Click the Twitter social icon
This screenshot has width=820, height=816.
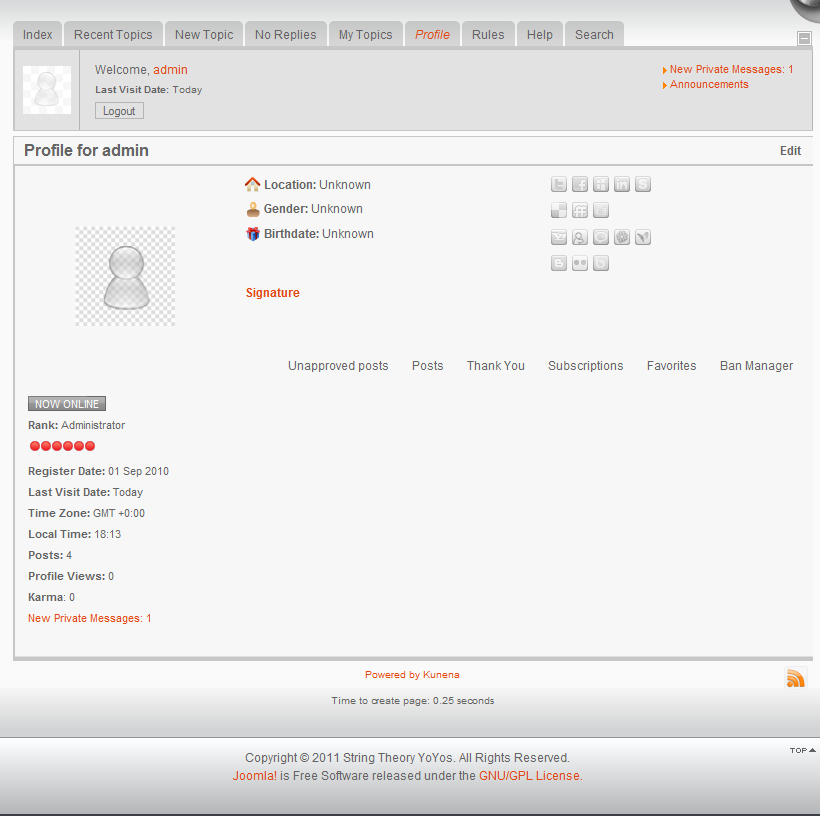pos(560,185)
